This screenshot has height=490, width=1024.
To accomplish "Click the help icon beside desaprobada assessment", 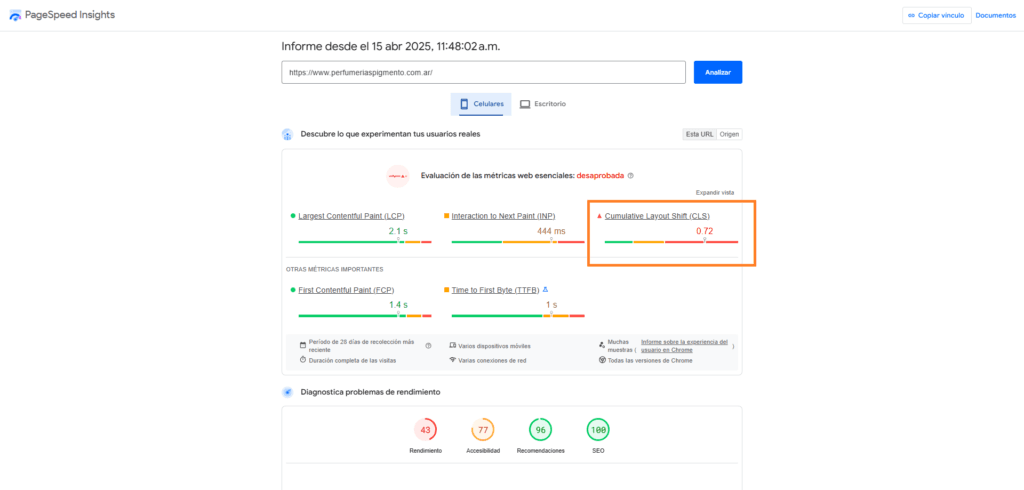I will coord(631,176).
